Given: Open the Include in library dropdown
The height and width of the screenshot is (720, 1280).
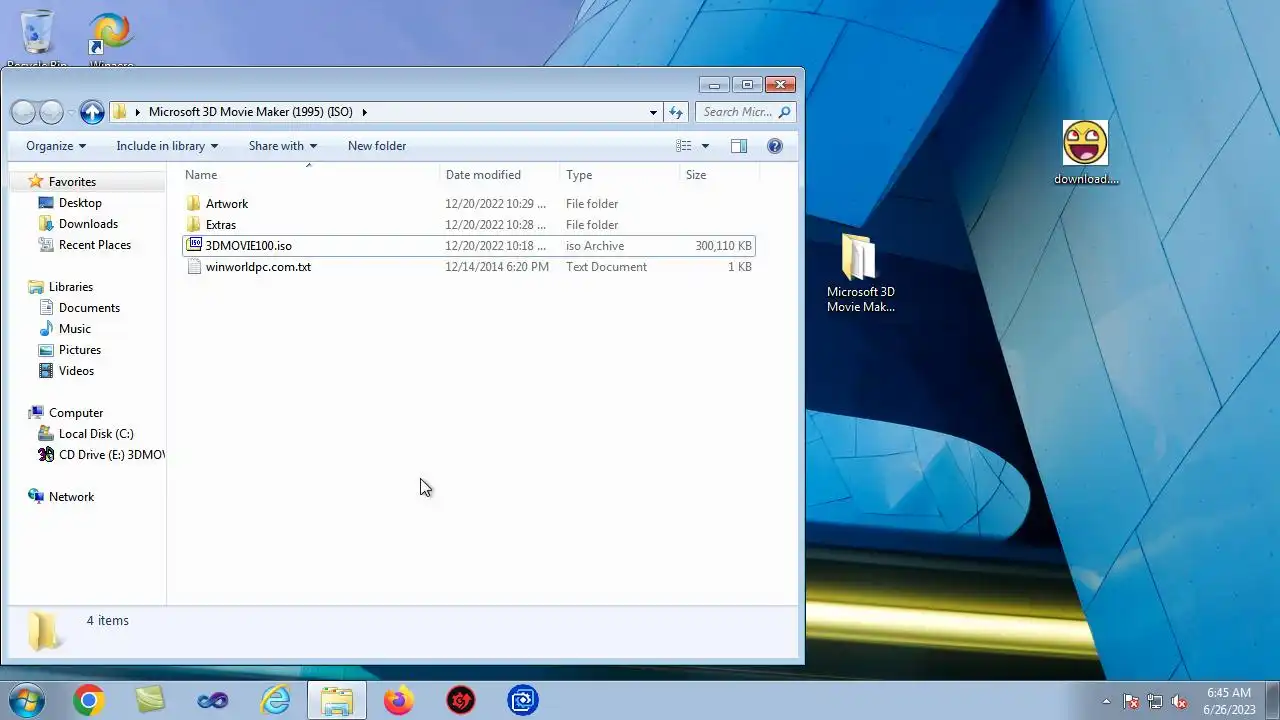Looking at the screenshot, I should [167, 146].
